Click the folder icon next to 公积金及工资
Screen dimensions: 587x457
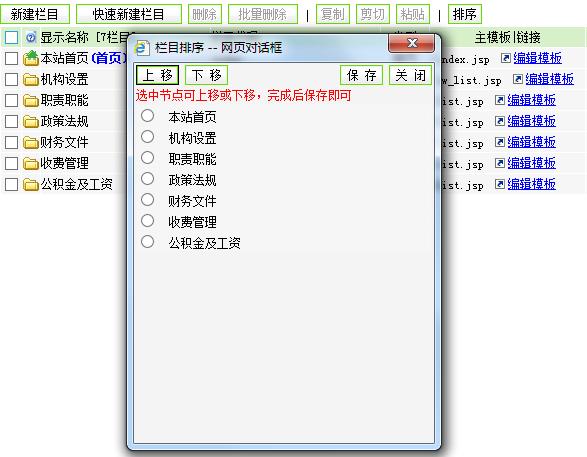click(x=31, y=184)
